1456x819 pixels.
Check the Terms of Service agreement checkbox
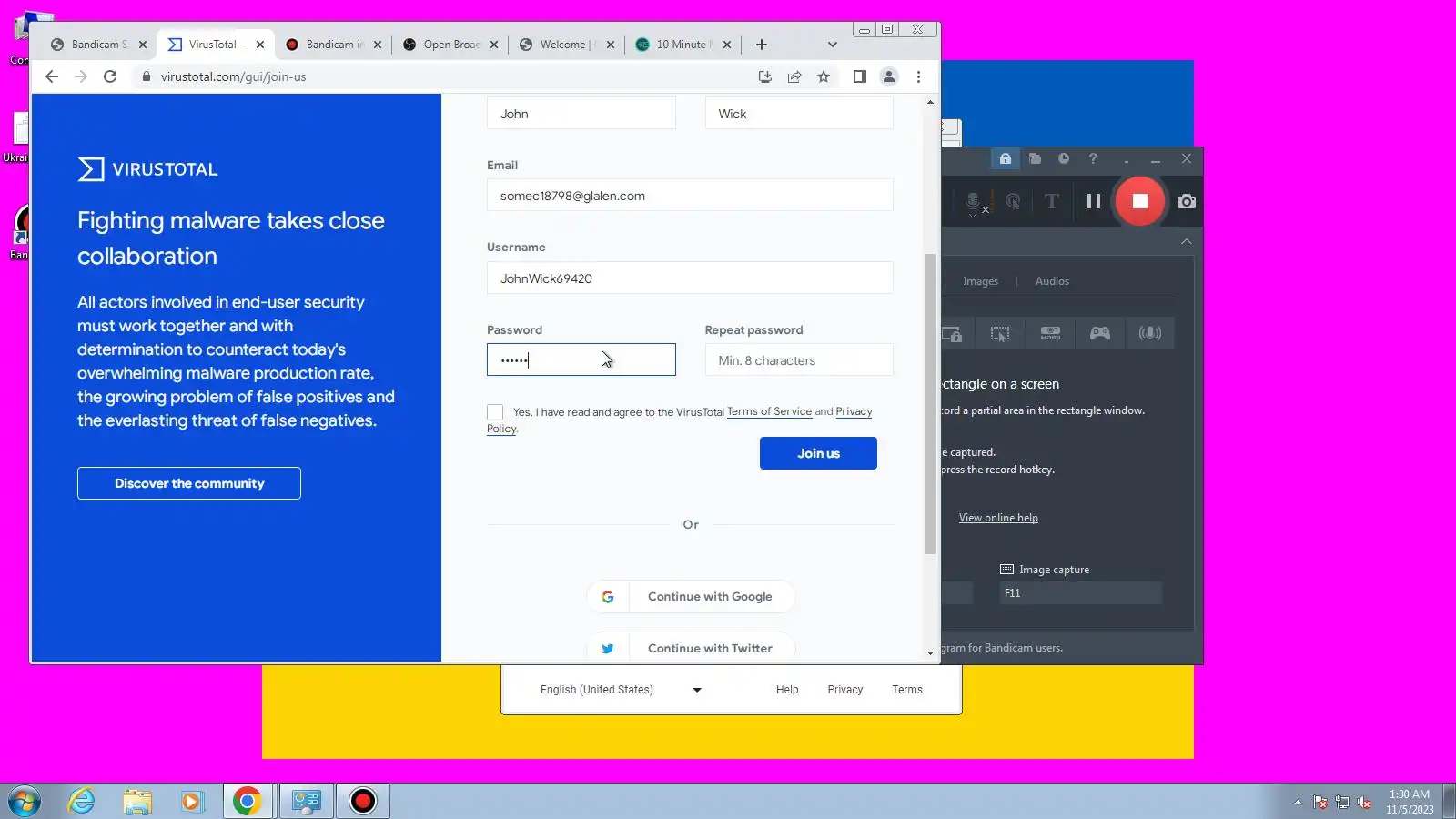(x=495, y=412)
